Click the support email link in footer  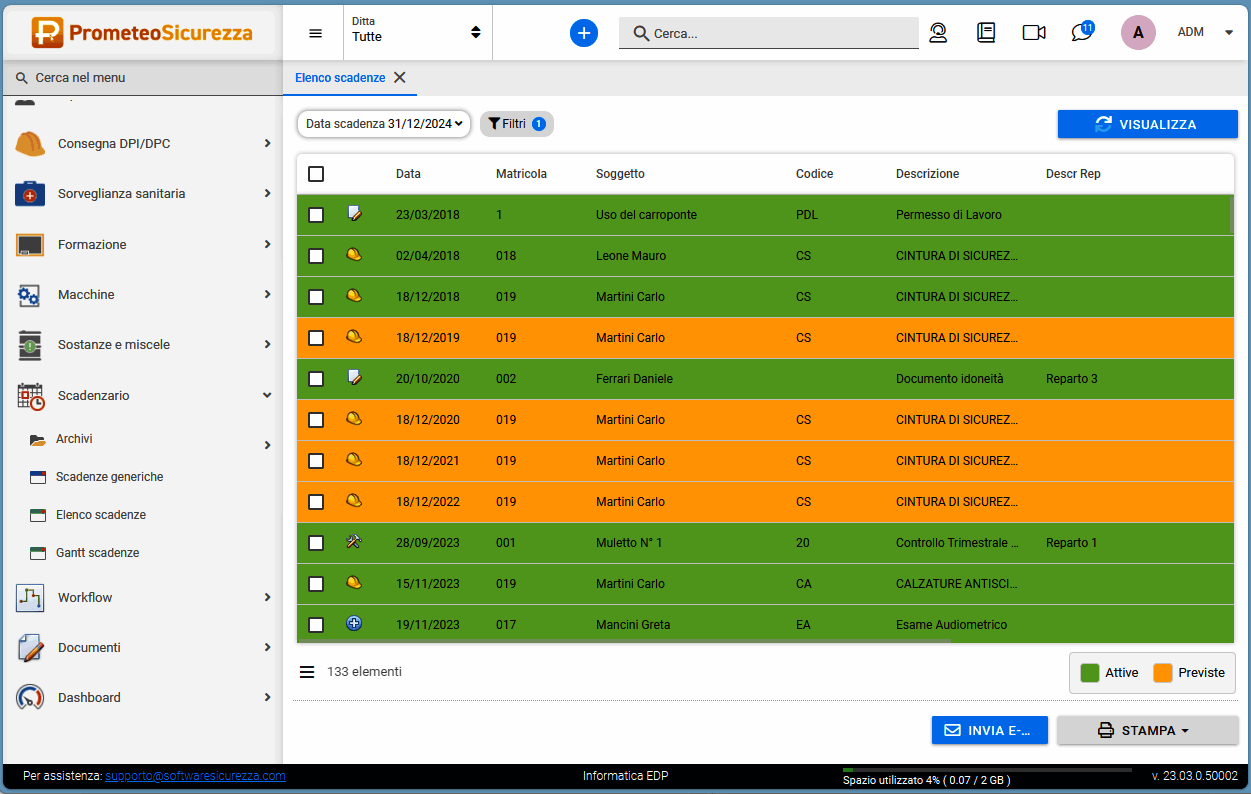(x=195, y=776)
